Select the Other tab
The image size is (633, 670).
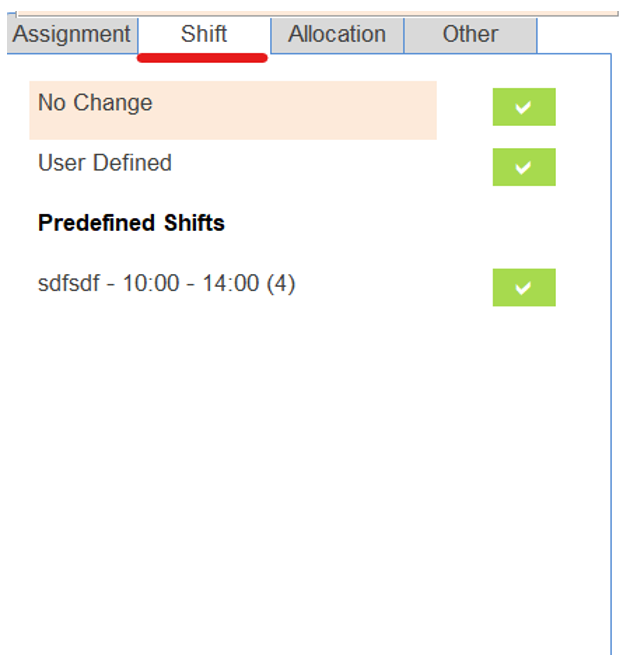click(470, 35)
